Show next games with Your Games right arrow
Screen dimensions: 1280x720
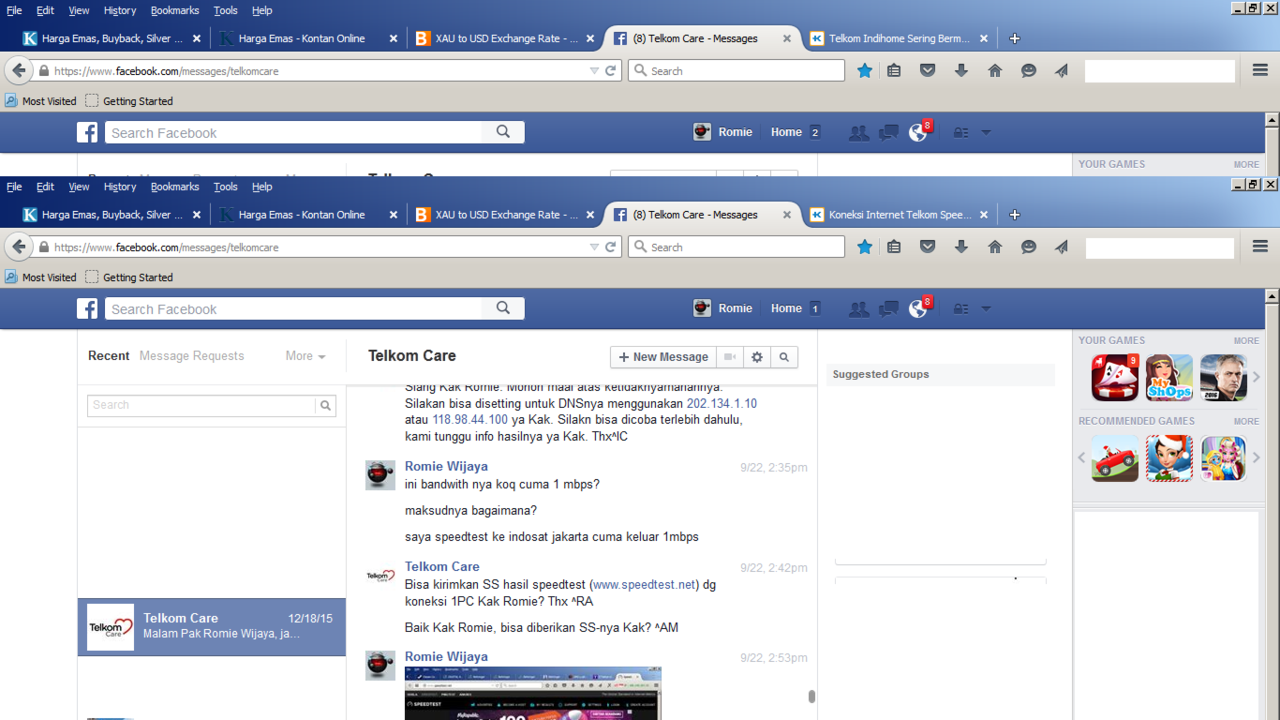click(1257, 377)
